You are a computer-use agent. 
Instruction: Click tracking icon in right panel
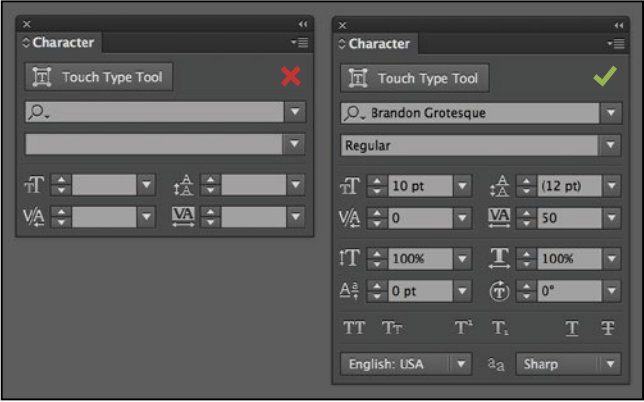click(499, 218)
